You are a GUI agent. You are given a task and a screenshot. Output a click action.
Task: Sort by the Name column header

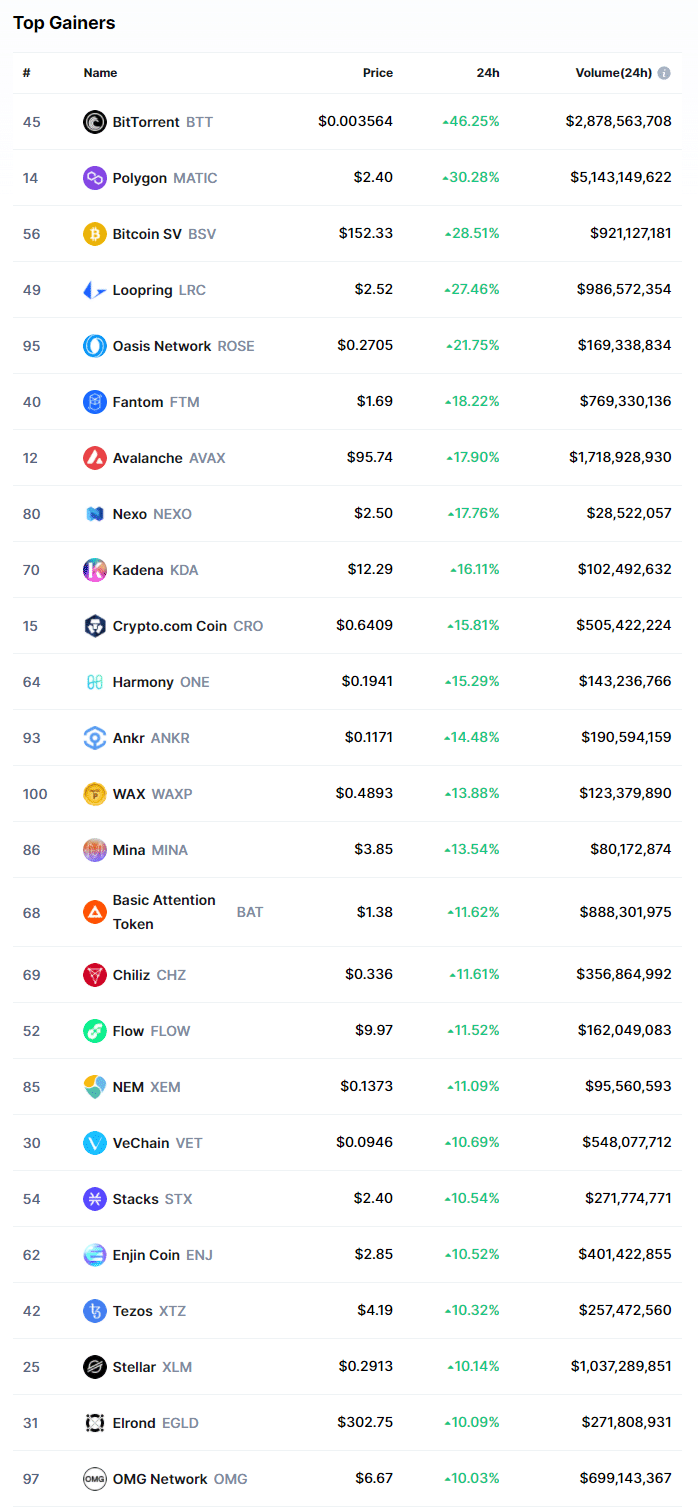pos(100,73)
